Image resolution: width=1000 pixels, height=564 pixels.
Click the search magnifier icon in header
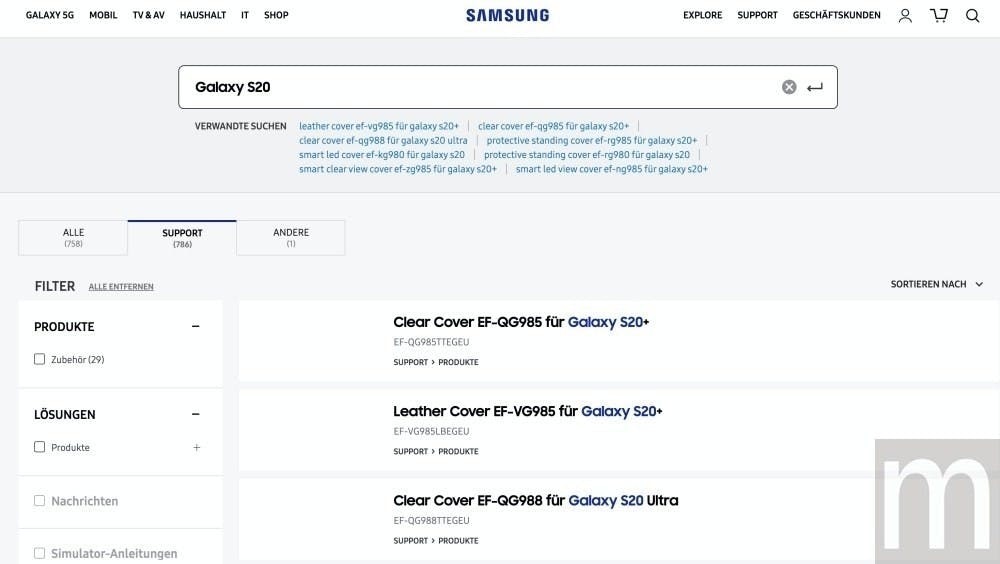click(972, 15)
